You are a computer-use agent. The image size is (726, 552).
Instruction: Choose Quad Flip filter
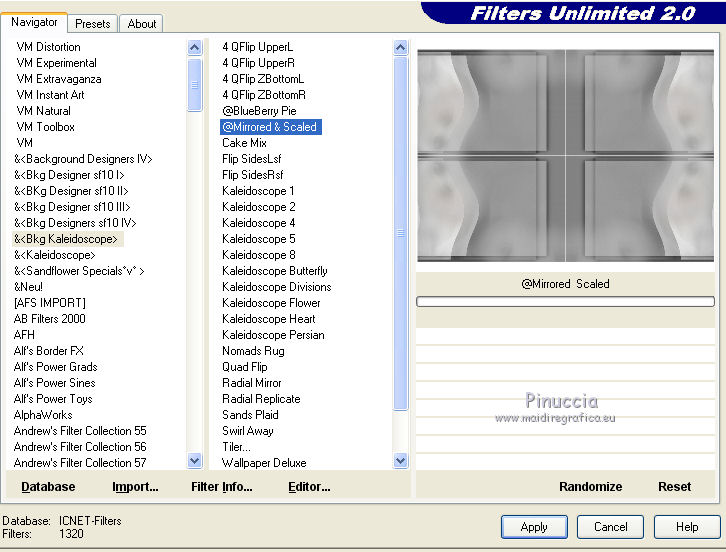[244, 367]
